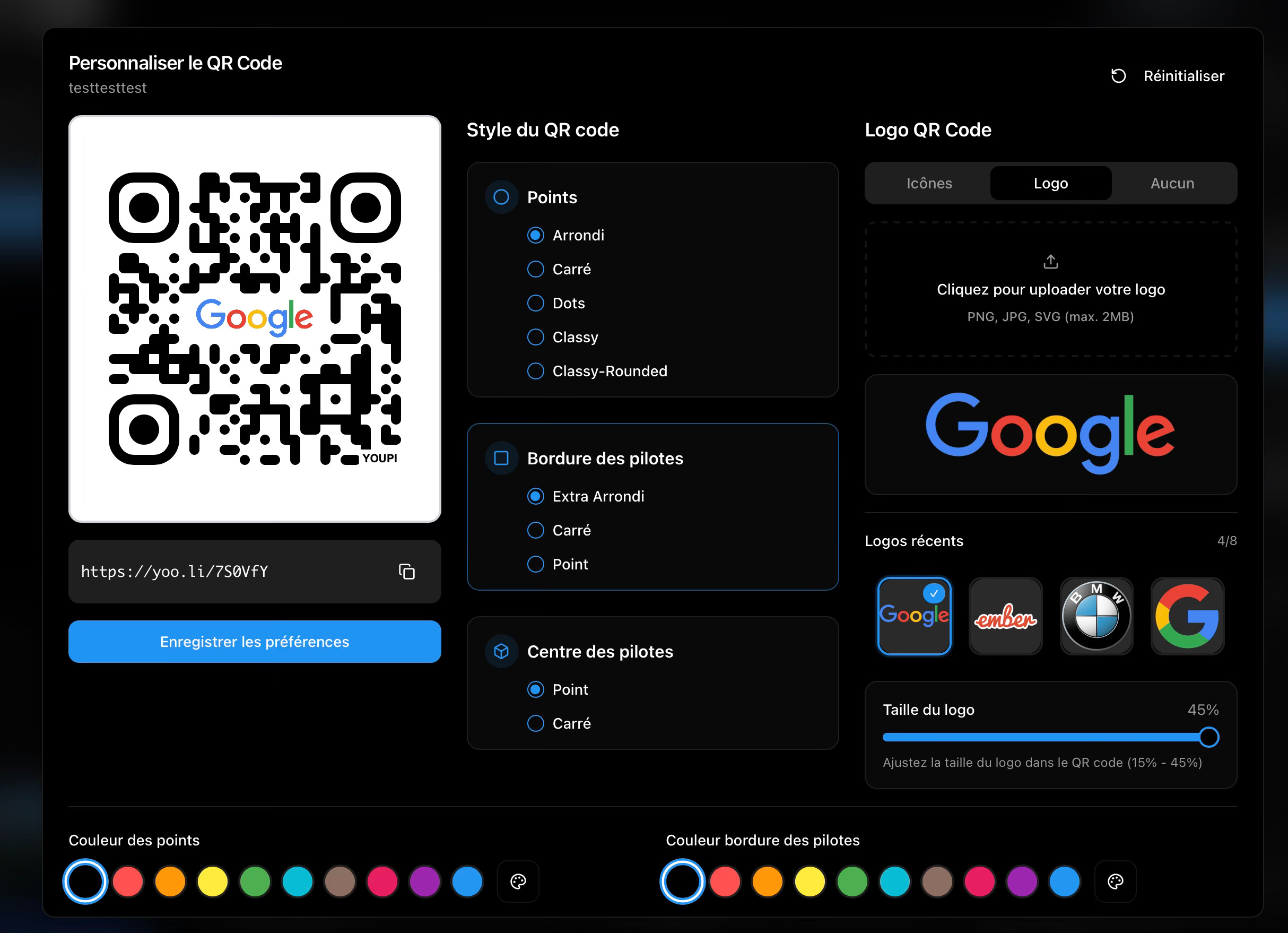Open custom palette for Couleur des points

coord(518,882)
